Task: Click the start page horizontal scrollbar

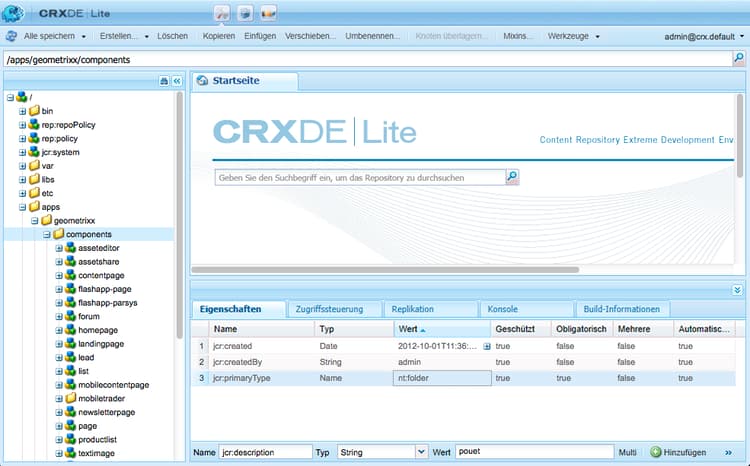Action: pyautogui.click(x=386, y=269)
